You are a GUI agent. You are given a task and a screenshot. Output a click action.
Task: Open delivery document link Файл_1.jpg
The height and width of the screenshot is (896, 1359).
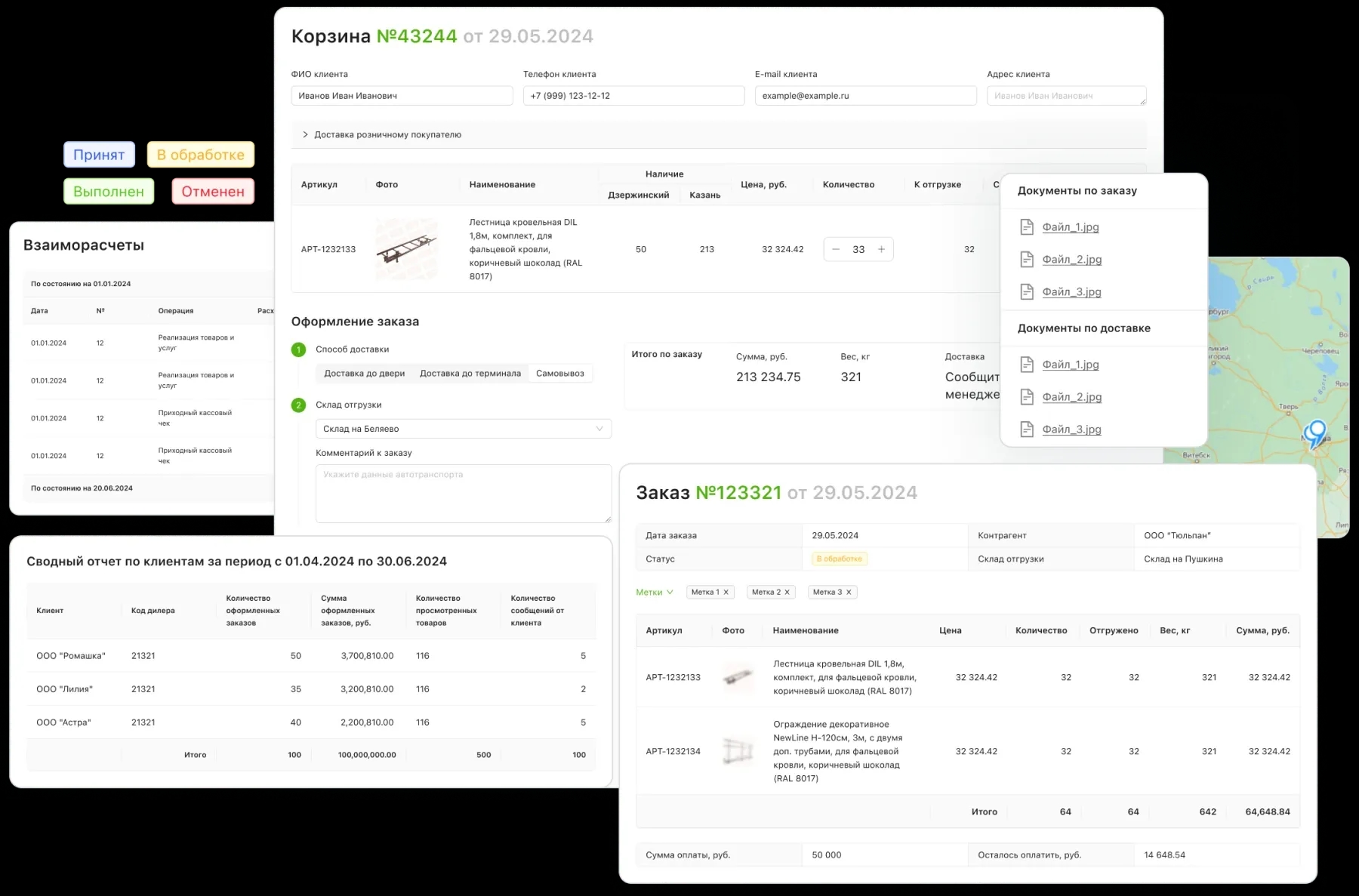pyautogui.click(x=1071, y=365)
